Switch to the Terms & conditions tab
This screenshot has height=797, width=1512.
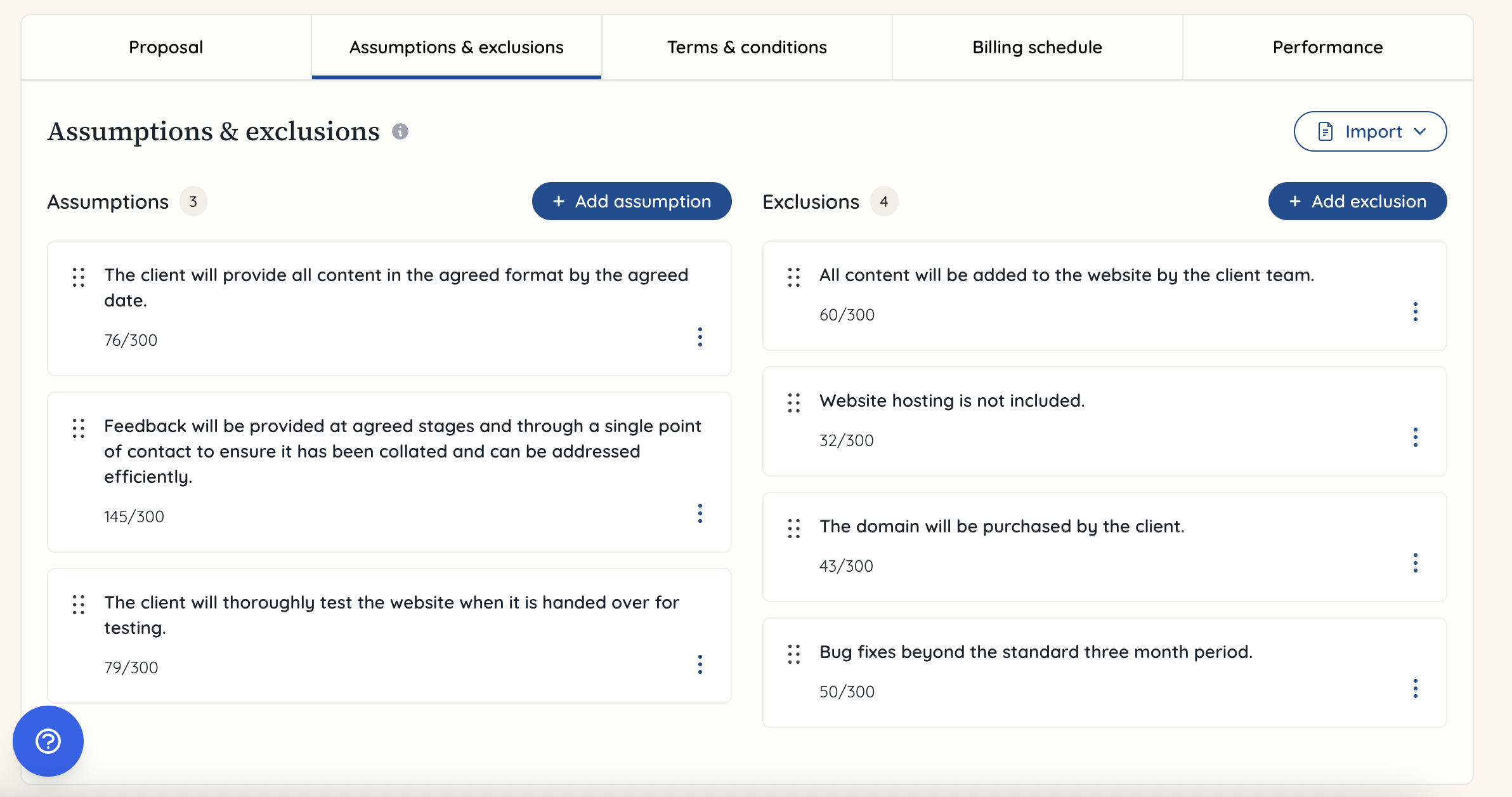click(x=746, y=46)
